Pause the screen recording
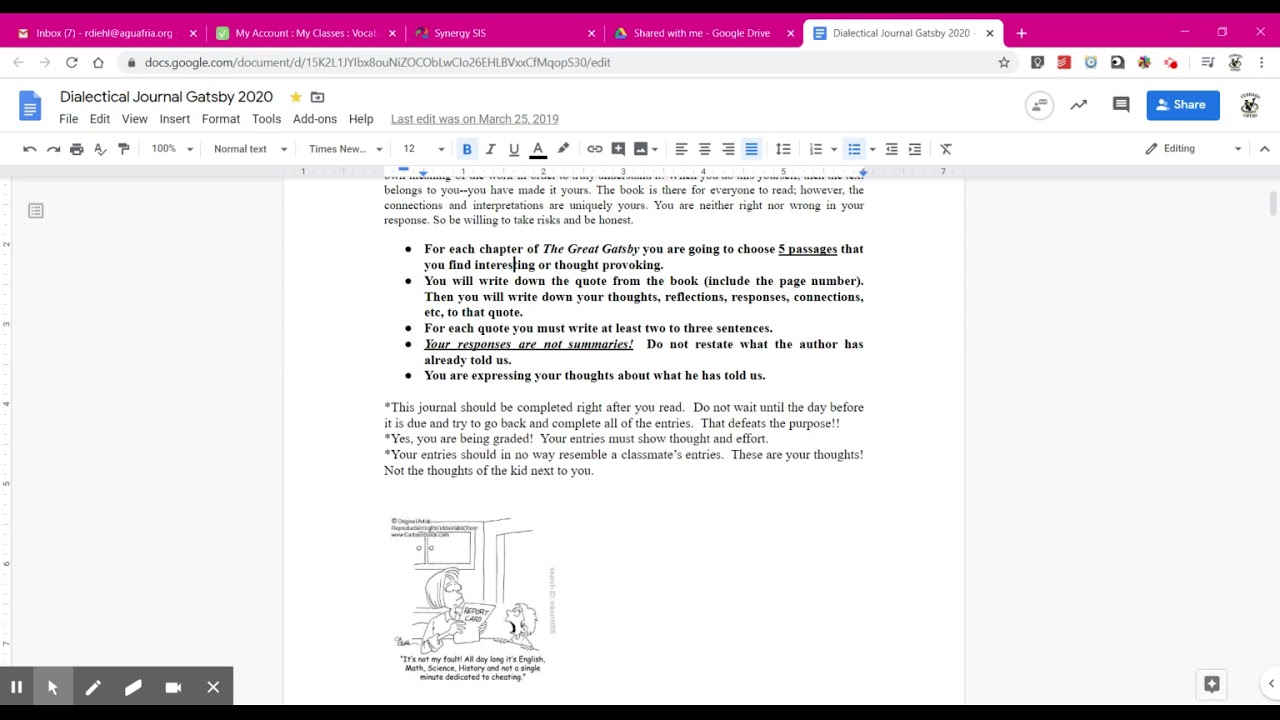This screenshot has height=720, width=1280. (x=17, y=687)
